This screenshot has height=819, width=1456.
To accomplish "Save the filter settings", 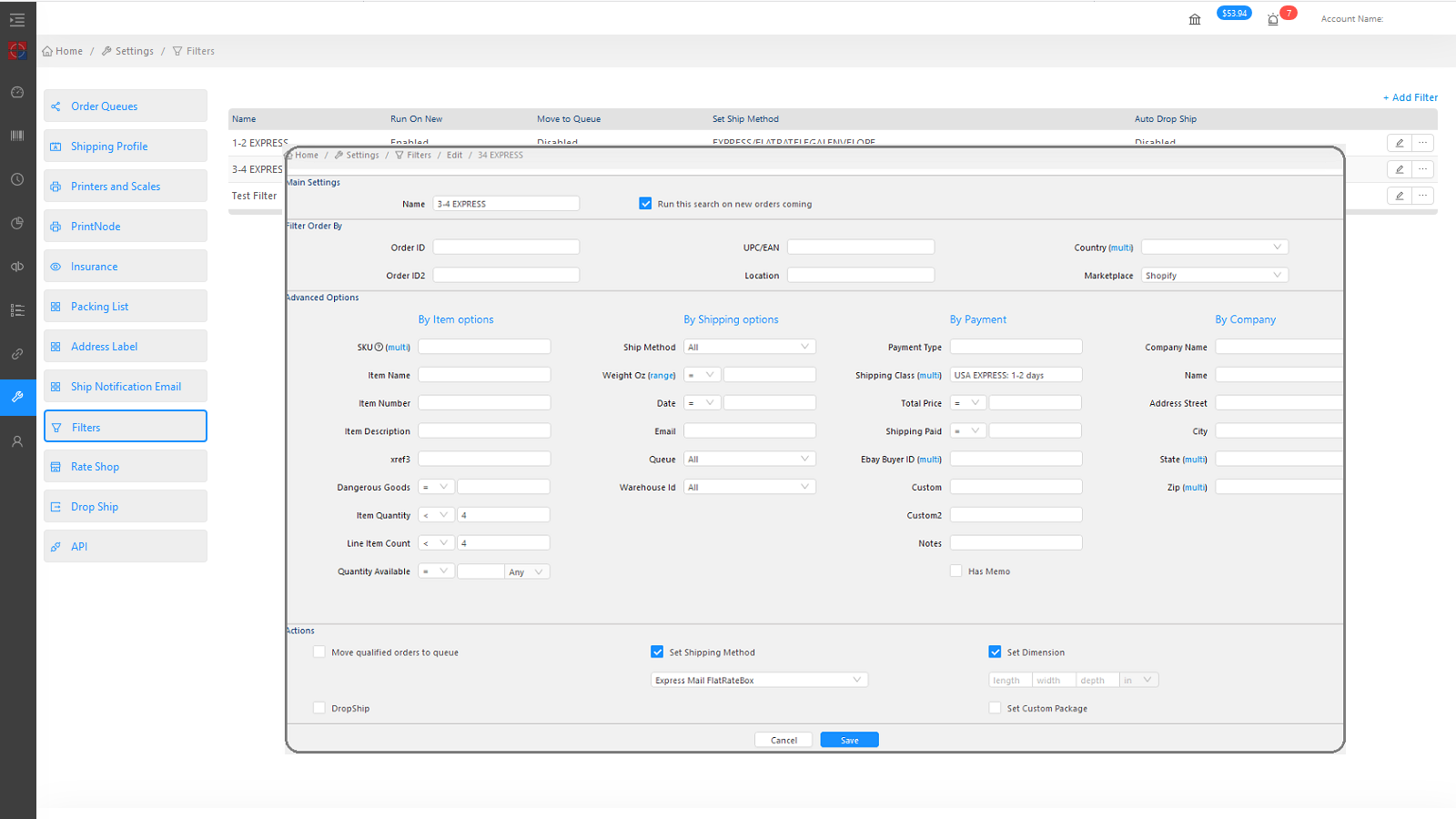I will click(x=848, y=739).
